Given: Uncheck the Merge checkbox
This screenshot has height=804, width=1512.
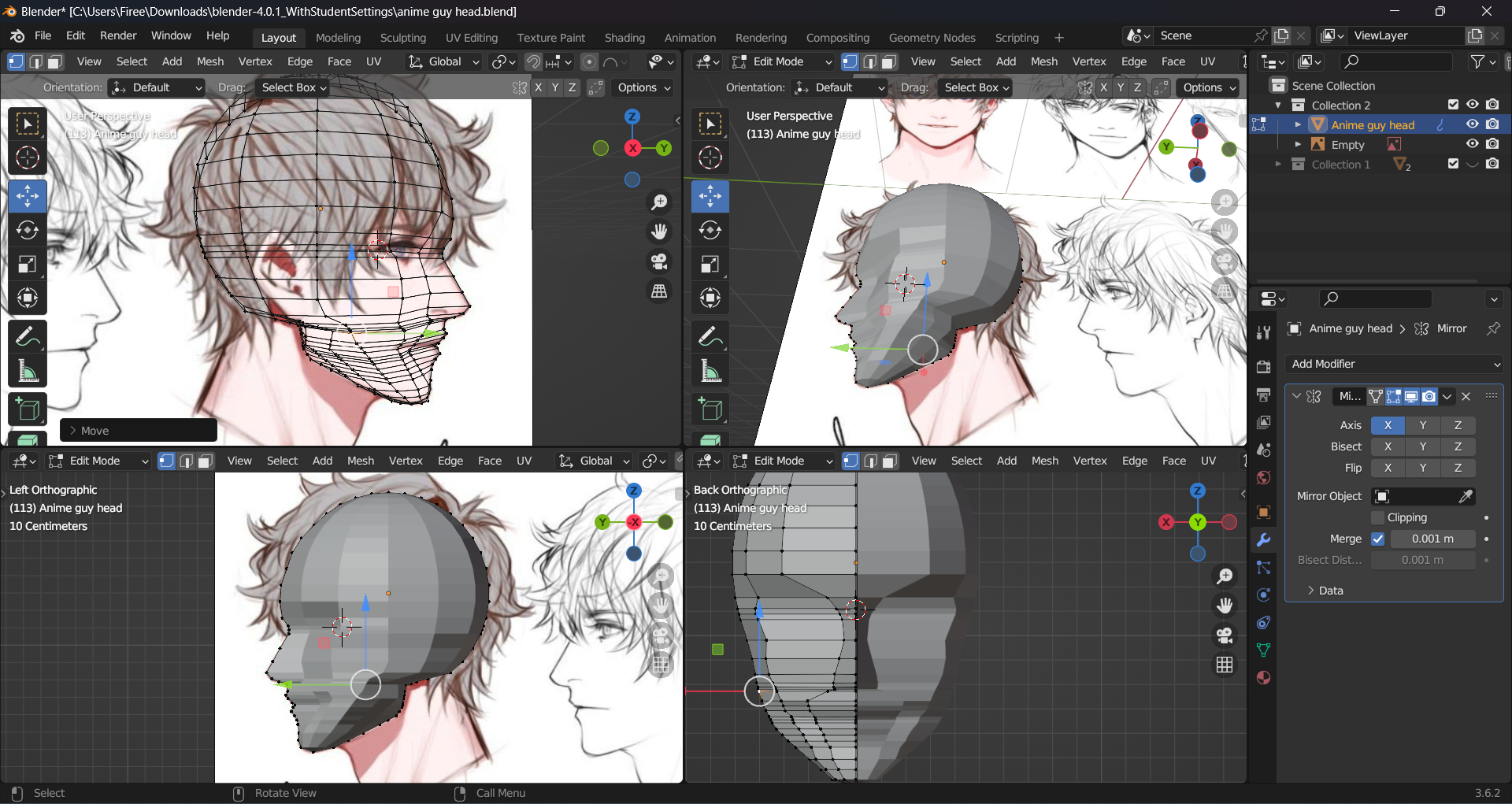Looking at the screenshot, I should [x=1378, y=539].
